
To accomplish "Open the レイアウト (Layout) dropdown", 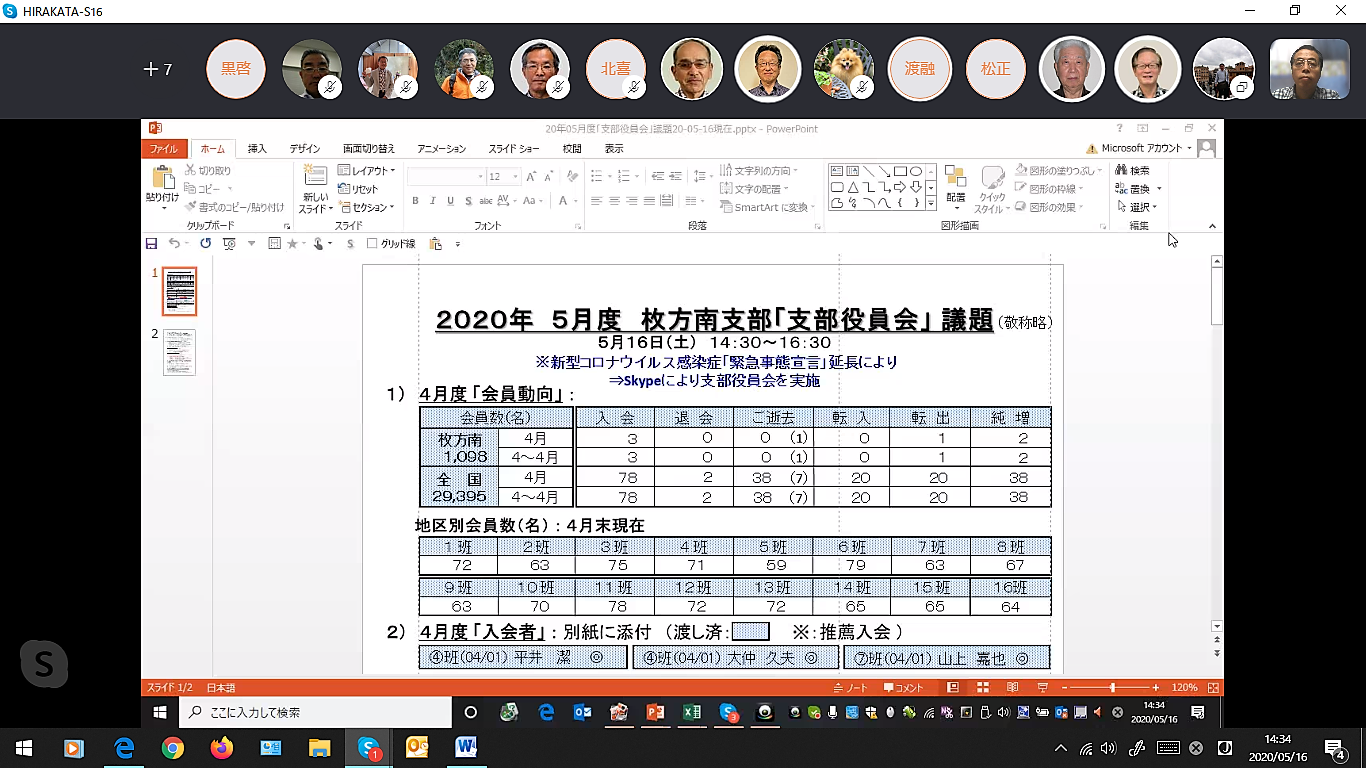I will coord(366,171).
